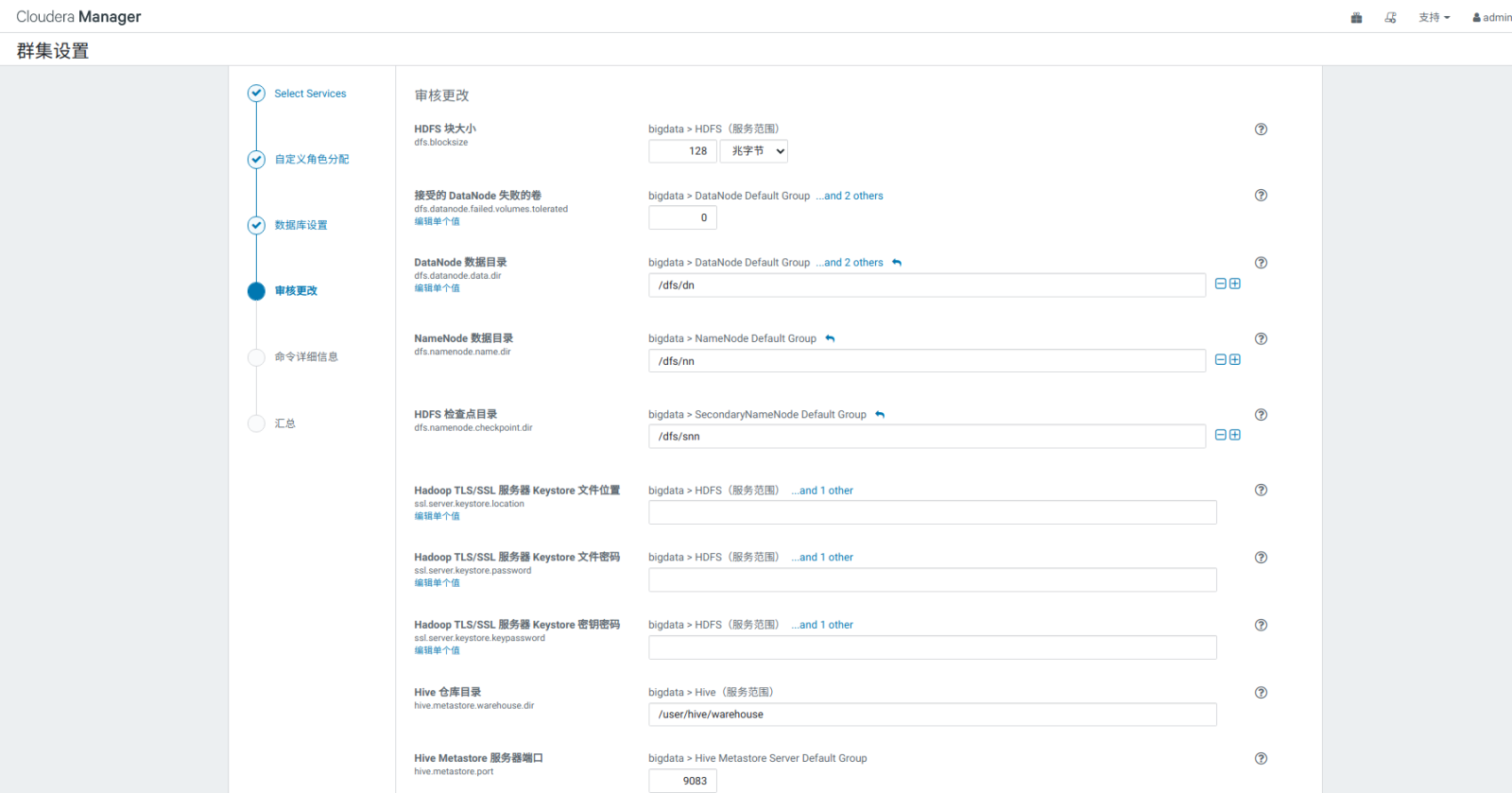Open the block size unit dropdown

pyautogui.click(x=754, y=151)
